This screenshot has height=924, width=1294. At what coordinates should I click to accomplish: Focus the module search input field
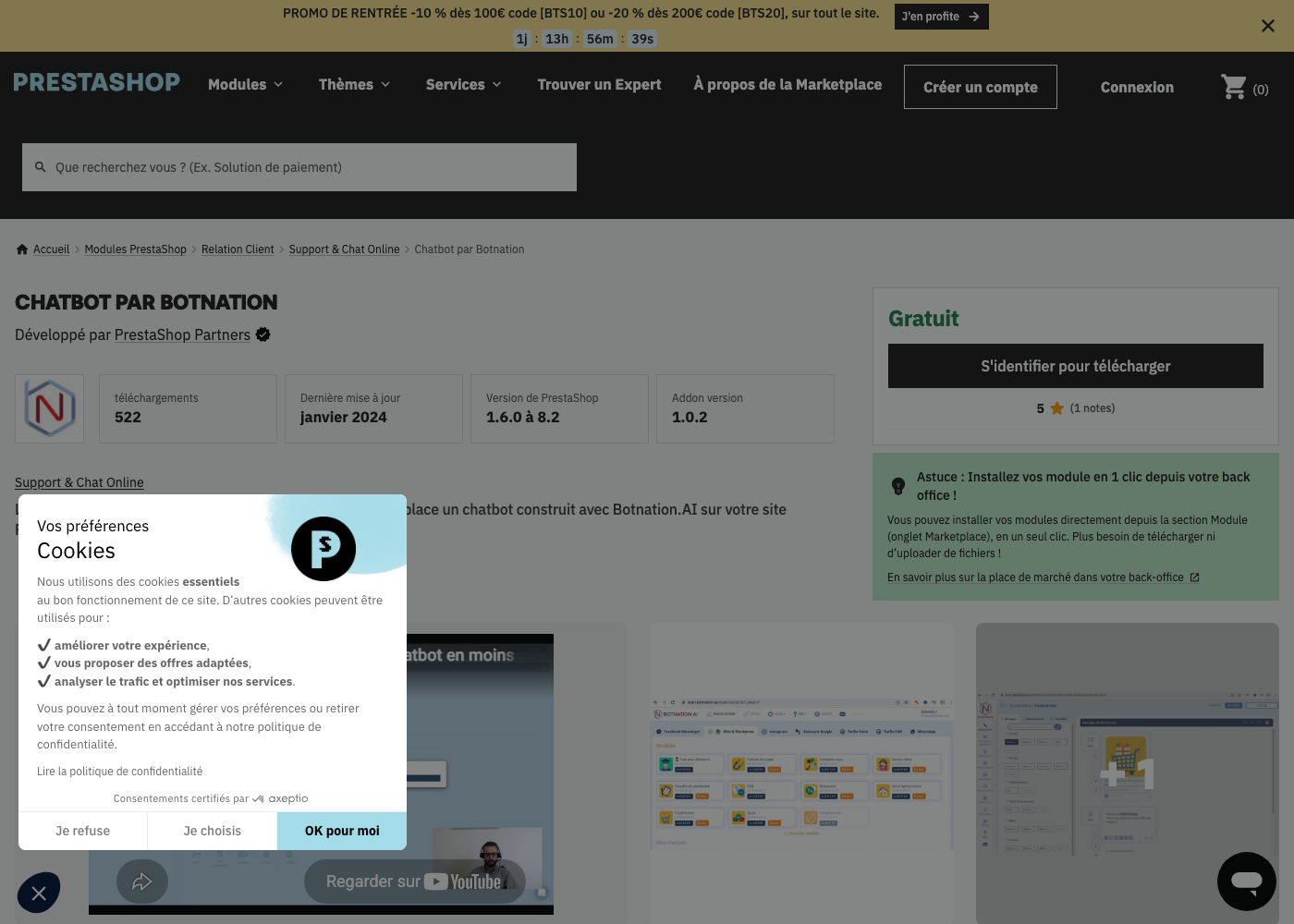click(x=299, y=167)
